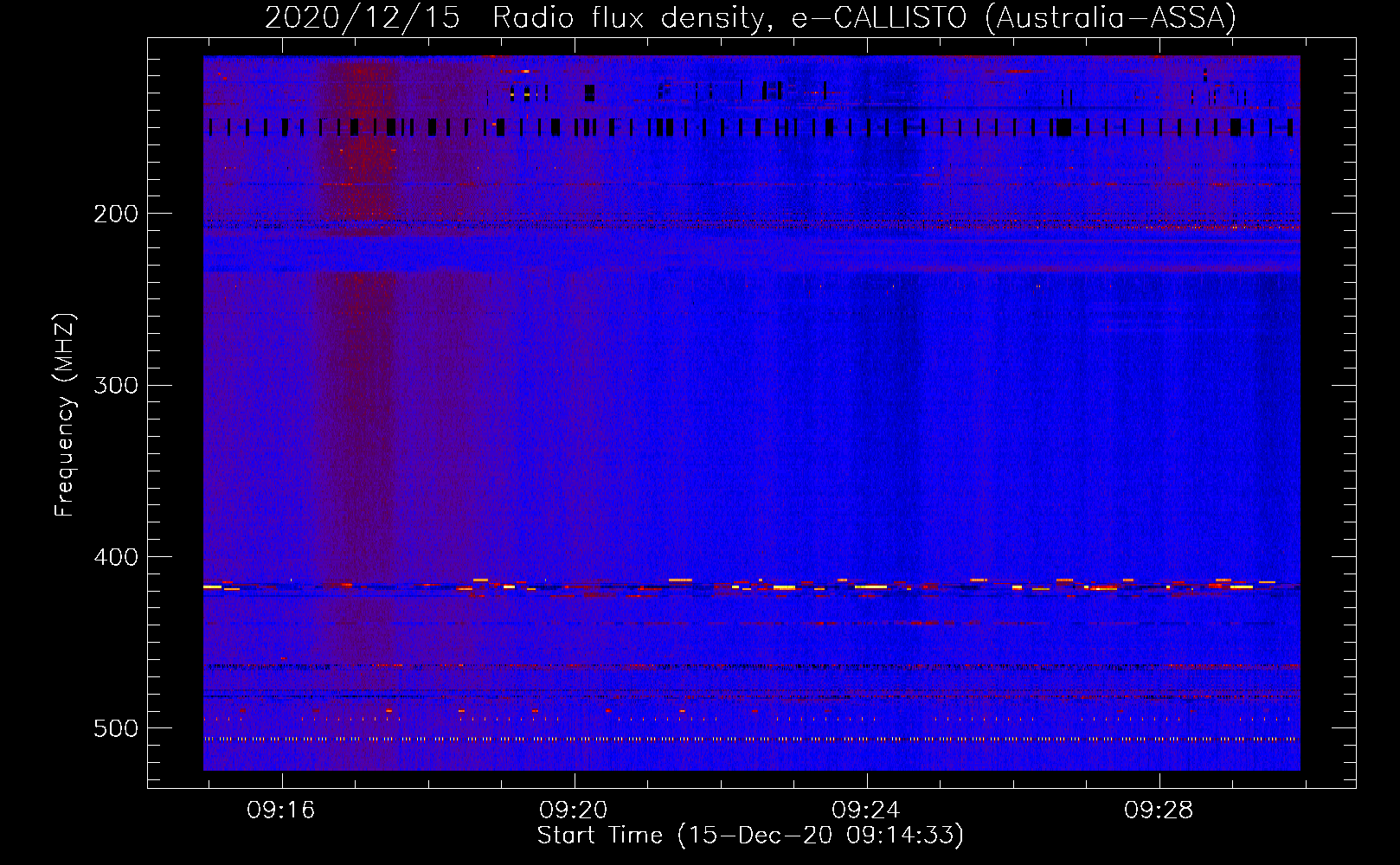The height and width of the screenshot is (865, 1400).
Task: Click the 09:28 time tick label
Action: point(1159,811)
